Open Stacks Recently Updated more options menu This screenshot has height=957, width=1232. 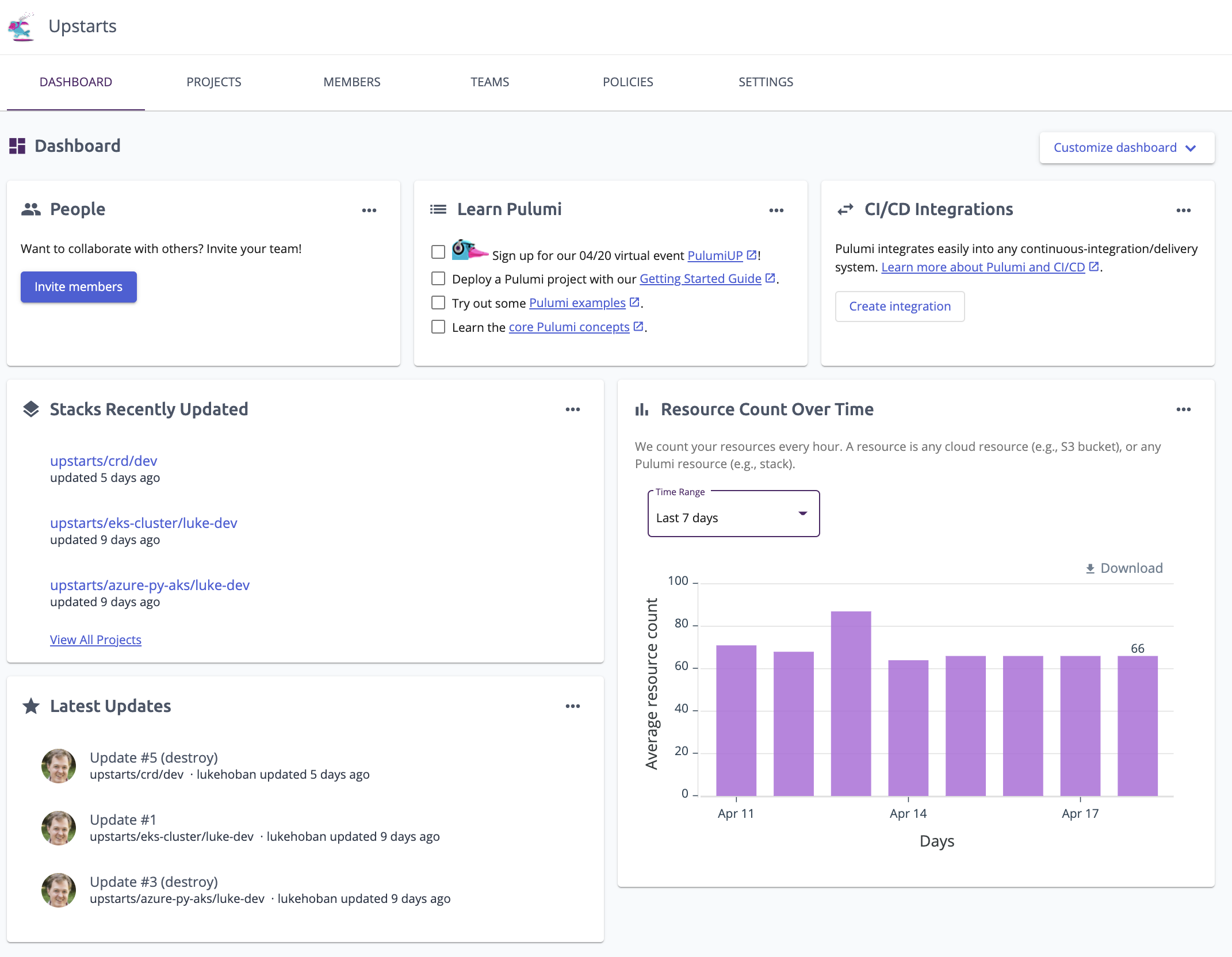point(573,409)
